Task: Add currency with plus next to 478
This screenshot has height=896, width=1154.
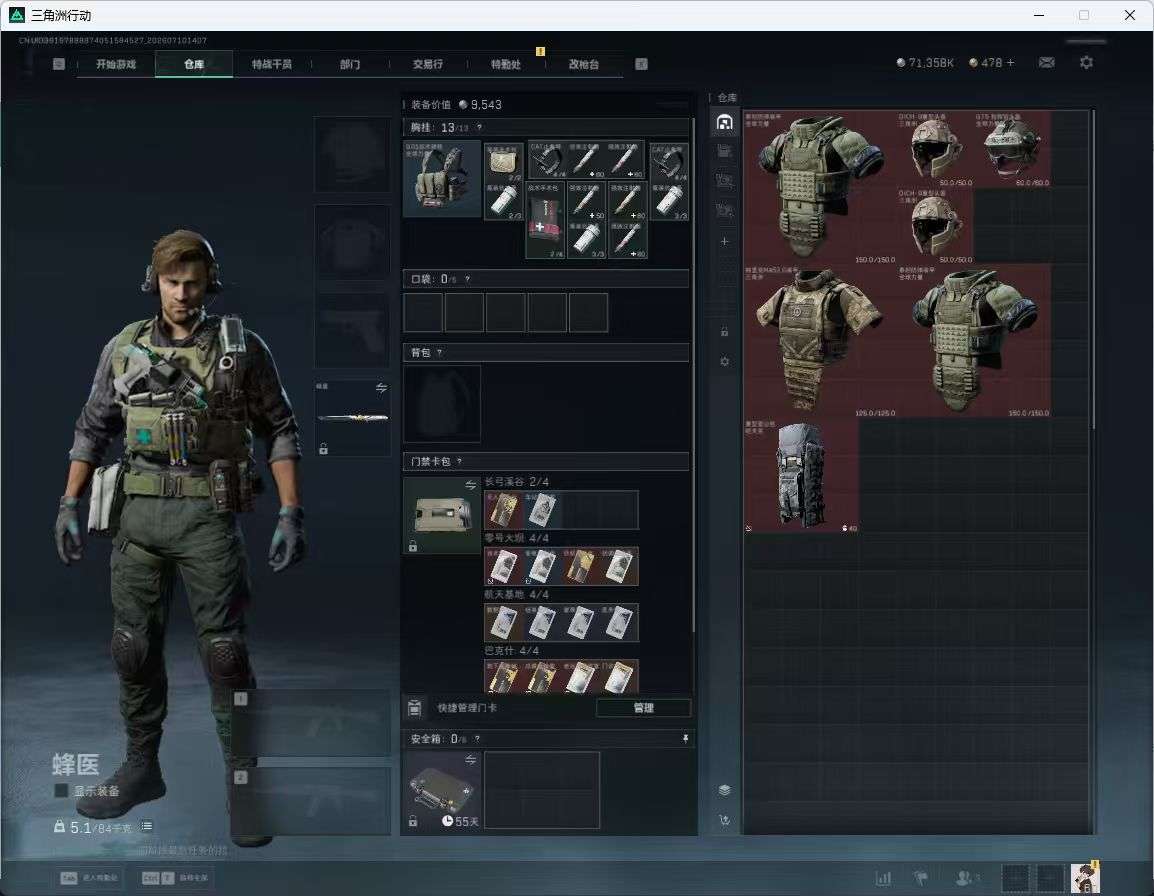Action: point(1010,63)
